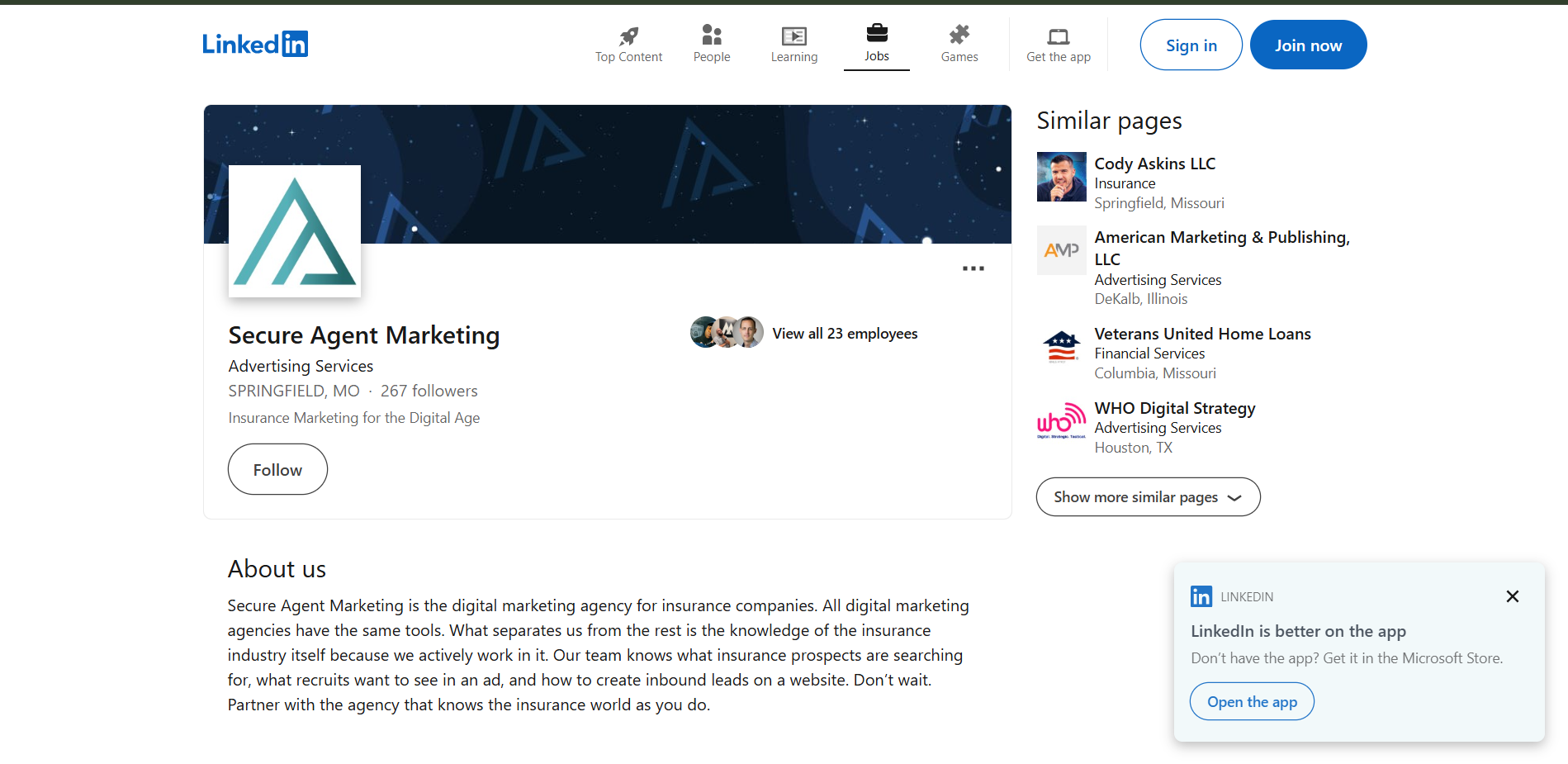Image resolution: width=1568 pixels, height=764 pixels.
Task: Open Games puzzle piece icon
Action: 959,35
